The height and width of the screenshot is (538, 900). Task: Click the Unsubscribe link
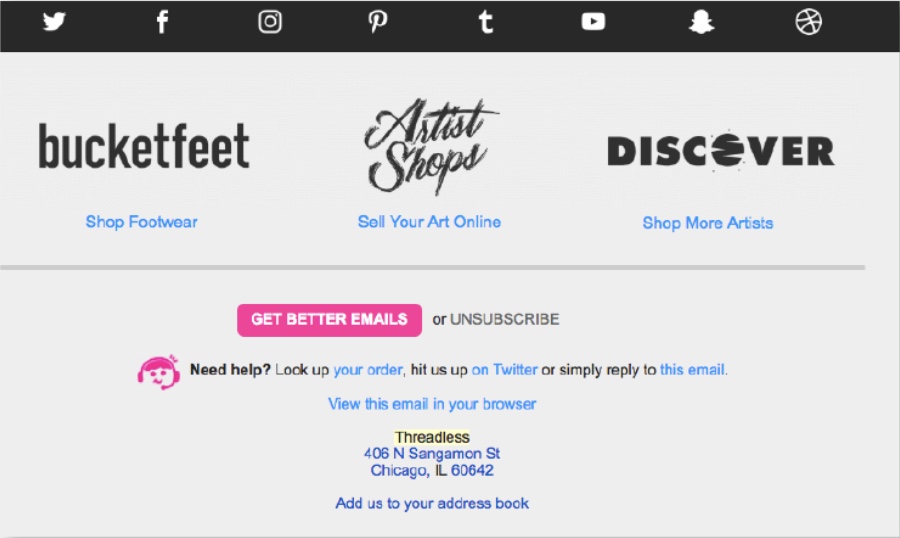[504, 320]
